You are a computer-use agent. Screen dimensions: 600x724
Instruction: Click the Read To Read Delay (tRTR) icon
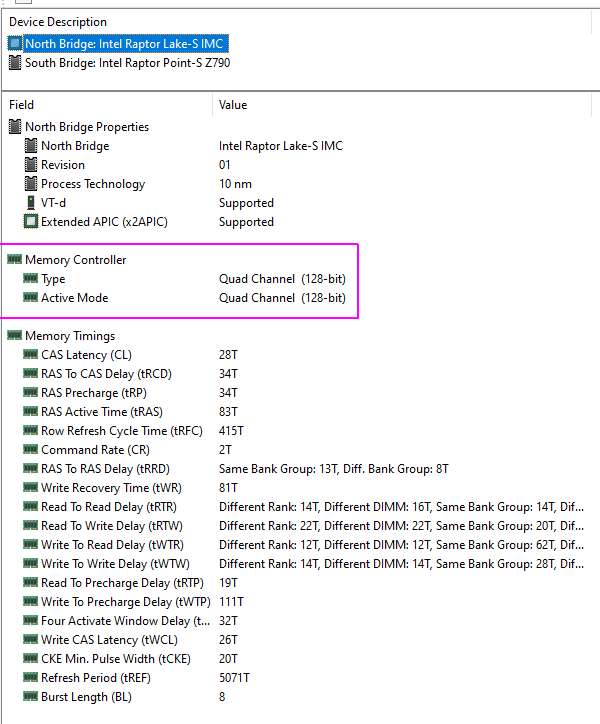click(30, 506)
